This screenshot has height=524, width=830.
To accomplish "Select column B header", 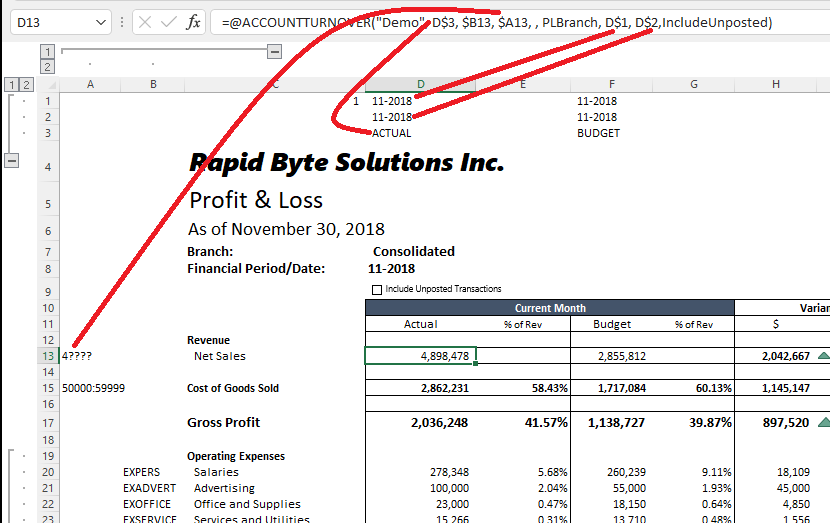I will click(153, 84).
